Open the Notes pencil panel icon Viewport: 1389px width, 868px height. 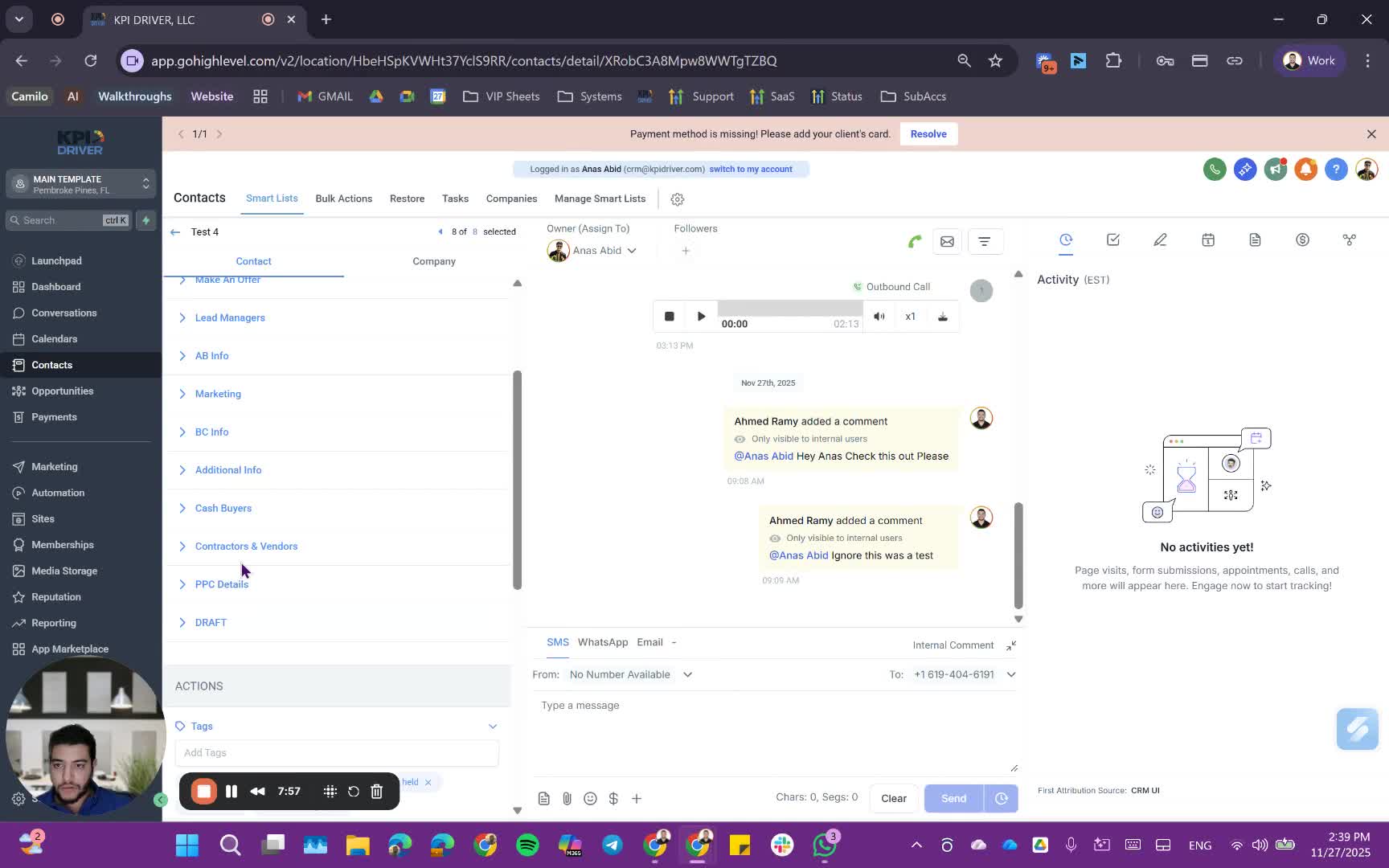point(1160,240)
